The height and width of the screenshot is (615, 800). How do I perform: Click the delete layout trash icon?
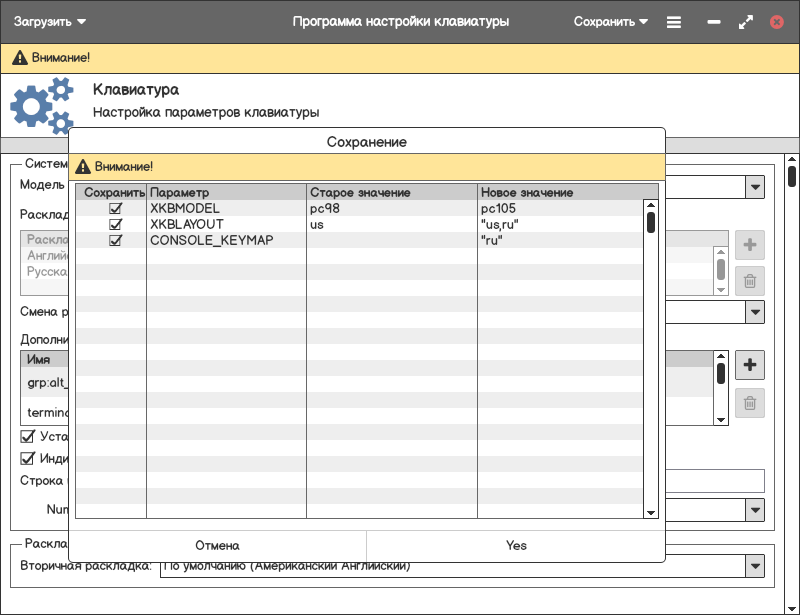click(750, 281)
